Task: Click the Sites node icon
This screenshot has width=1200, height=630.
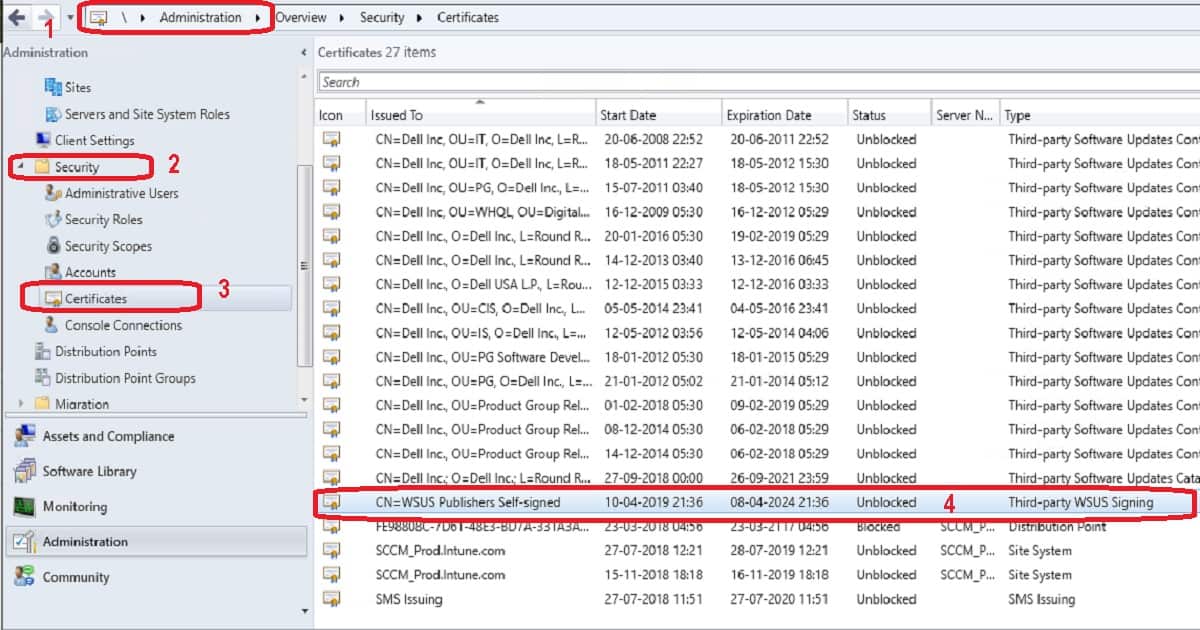Action: tap(53, 88)
